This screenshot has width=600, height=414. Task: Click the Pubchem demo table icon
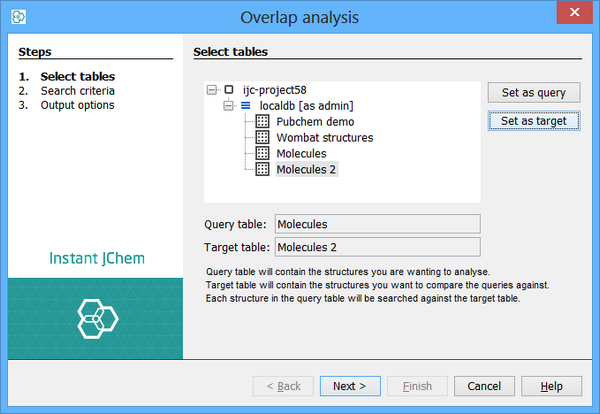pyautogui.click(x=263, y=121)
